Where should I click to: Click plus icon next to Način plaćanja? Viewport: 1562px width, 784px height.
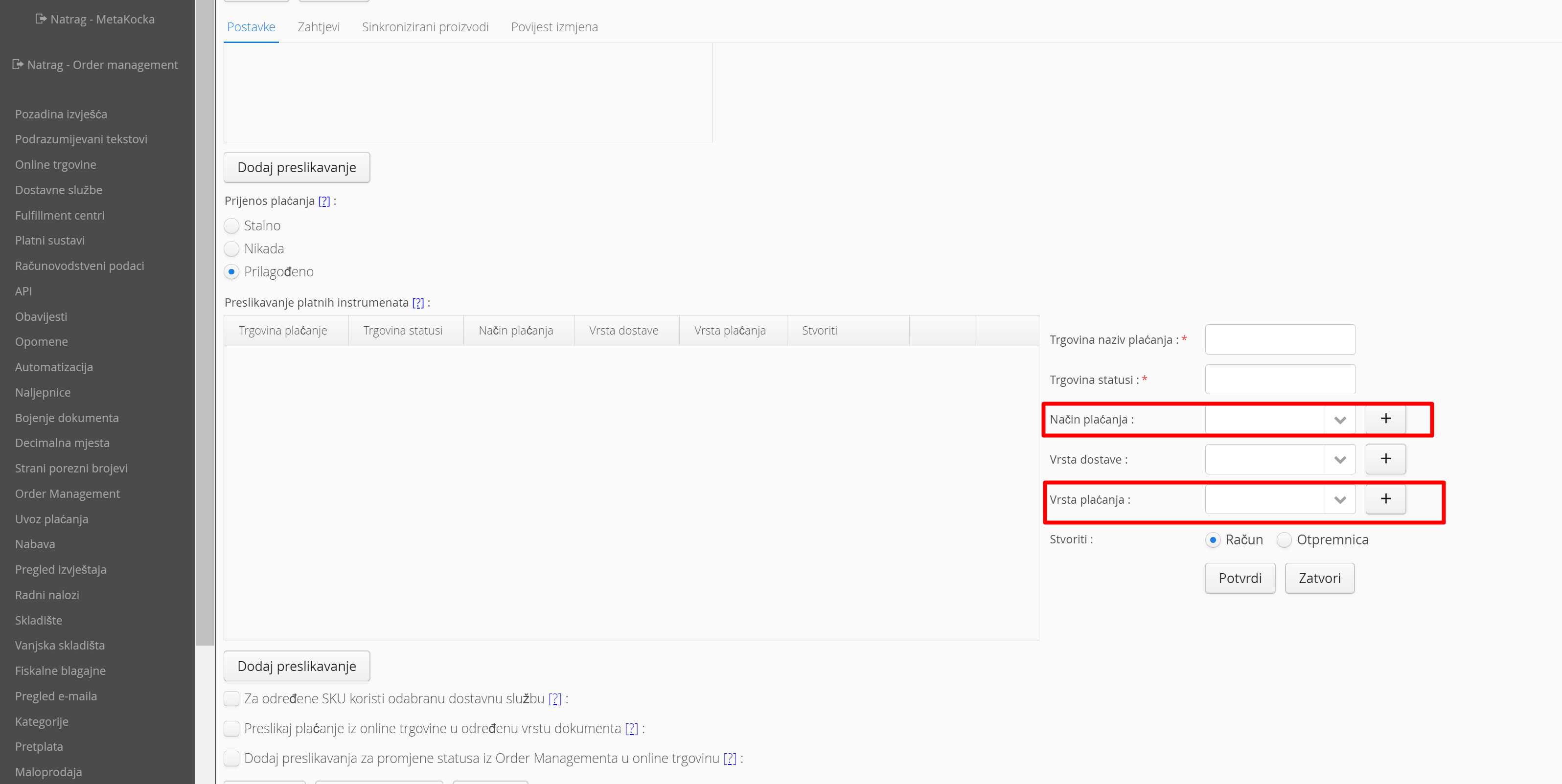point(1385,419)
